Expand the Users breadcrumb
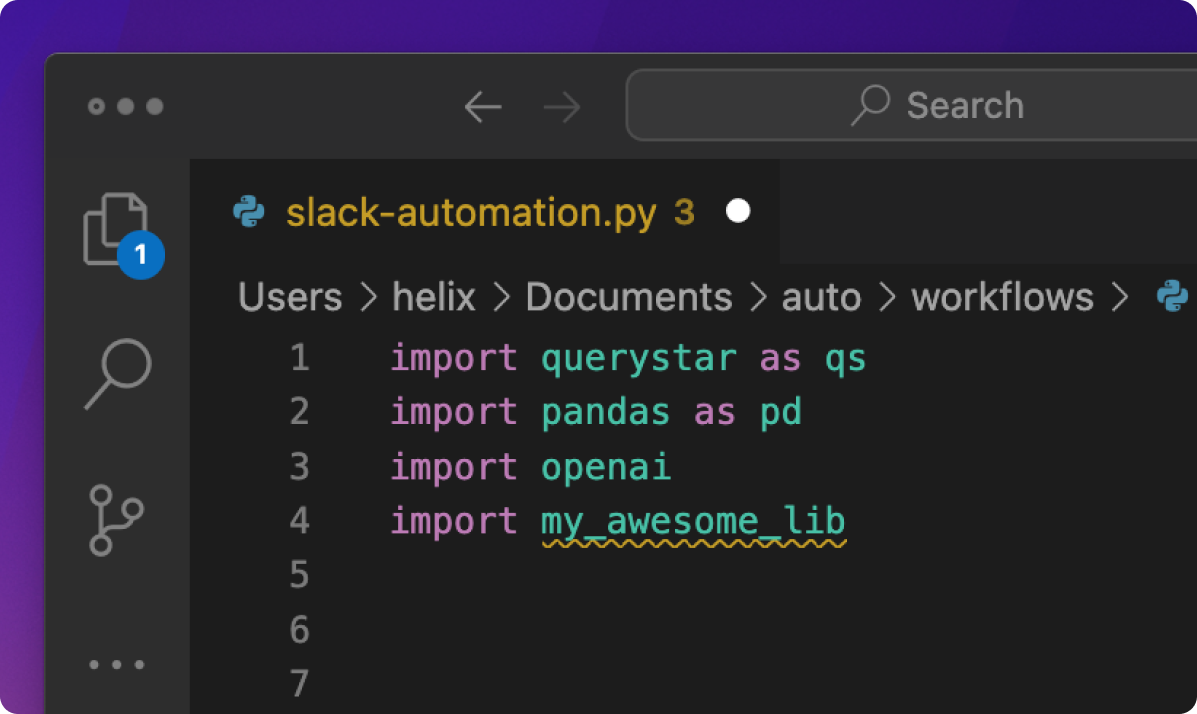The width and height of the screenshot is (1197, 714). (x=290, y=297)
